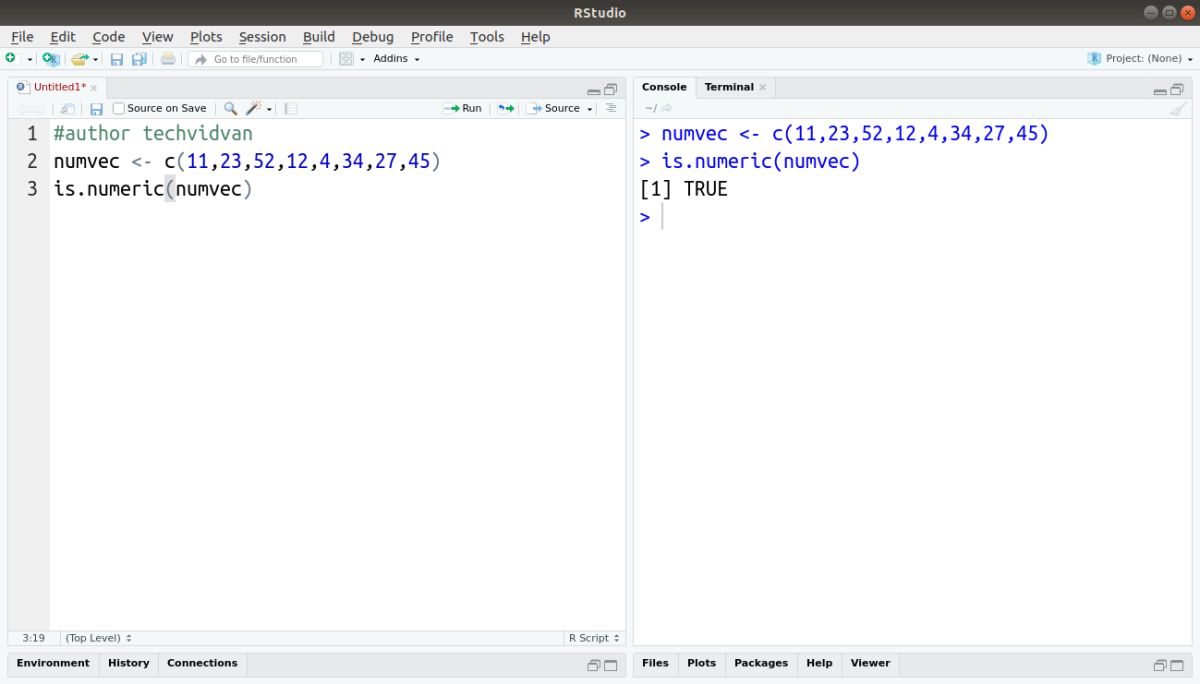This screenshot has width=1200, height=684.
Task: Maximize the source editor pane
Action: (611, 90)
